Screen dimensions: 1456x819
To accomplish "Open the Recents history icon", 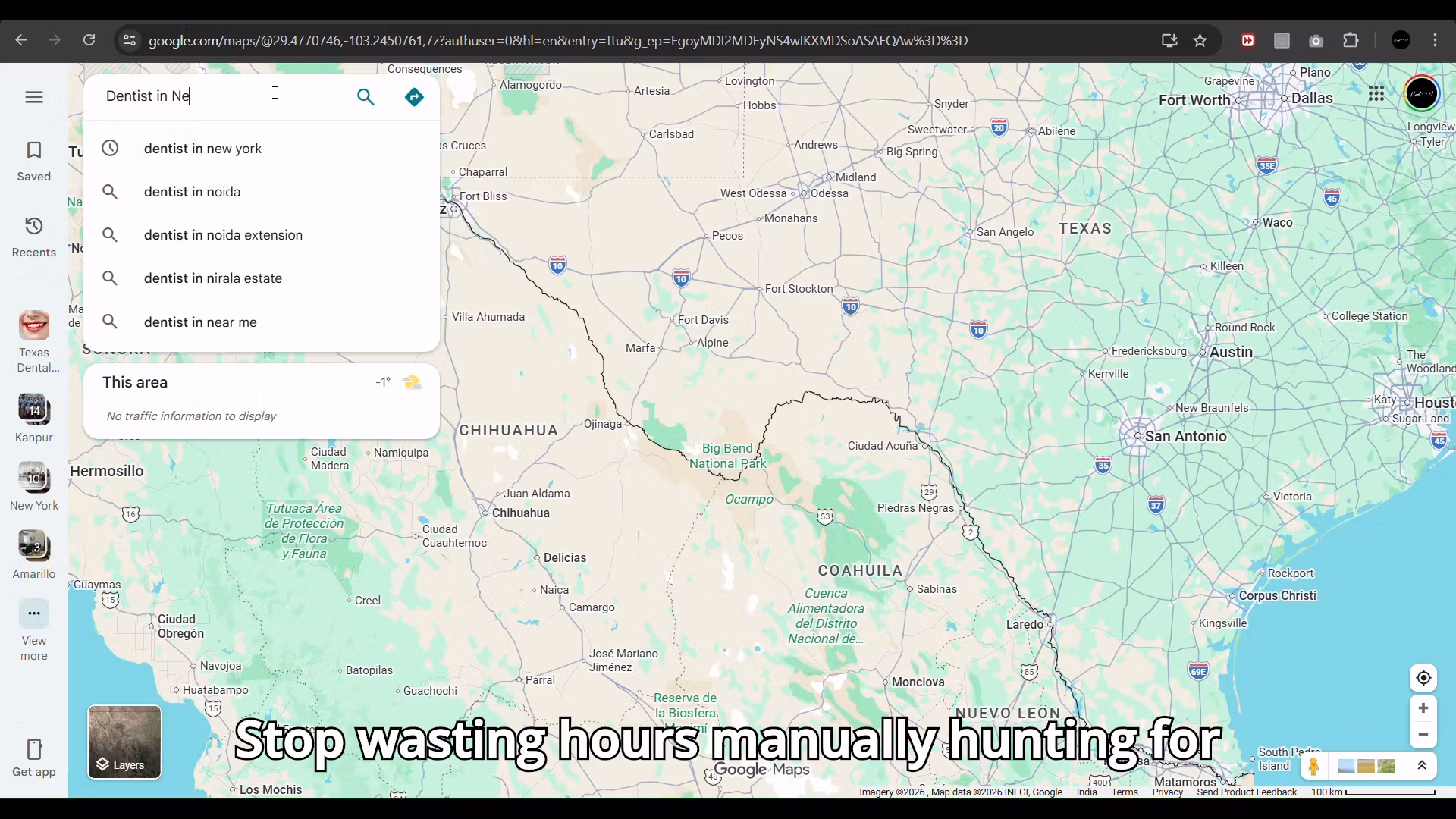I will pos(34,227).
